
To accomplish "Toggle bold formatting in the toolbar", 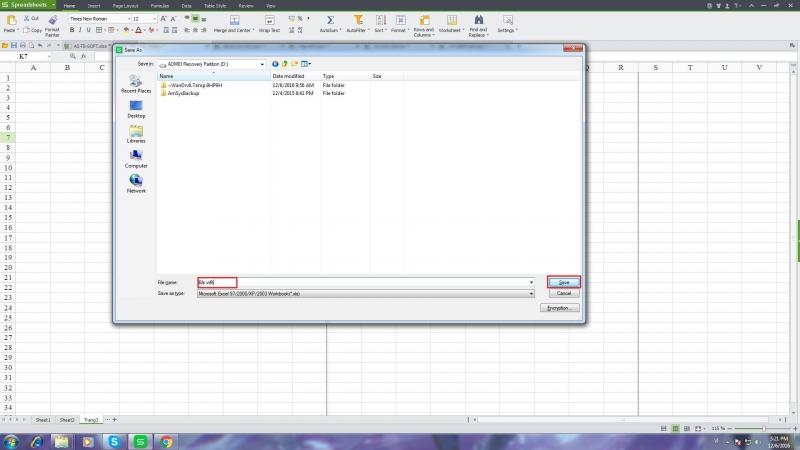I will (x=72, y=30).
